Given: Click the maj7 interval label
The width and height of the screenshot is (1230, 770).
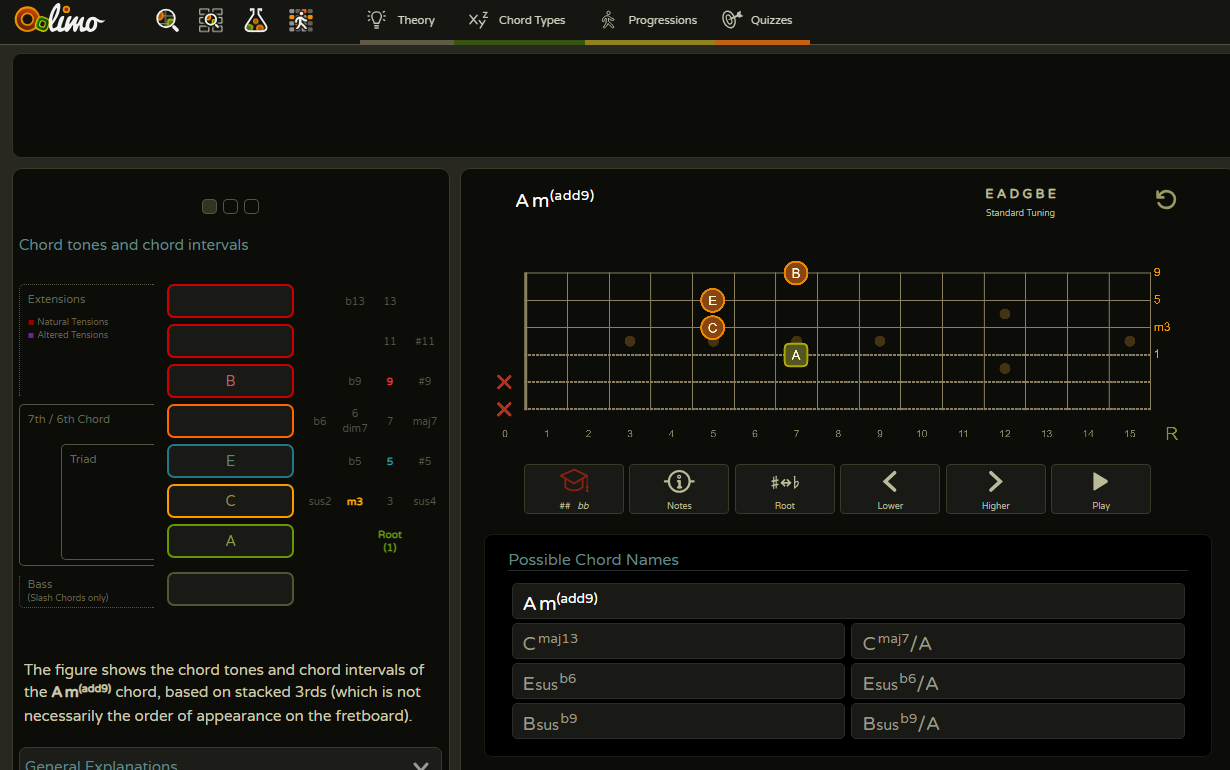Looking at the screenshot, I should 425,421.
